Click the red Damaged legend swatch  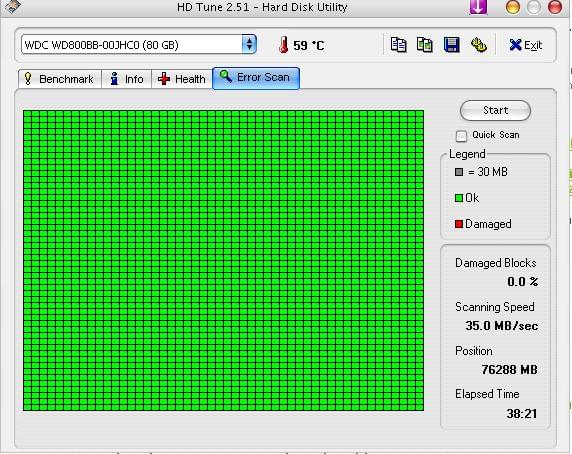pyautogui.click(x=459, y=224)
